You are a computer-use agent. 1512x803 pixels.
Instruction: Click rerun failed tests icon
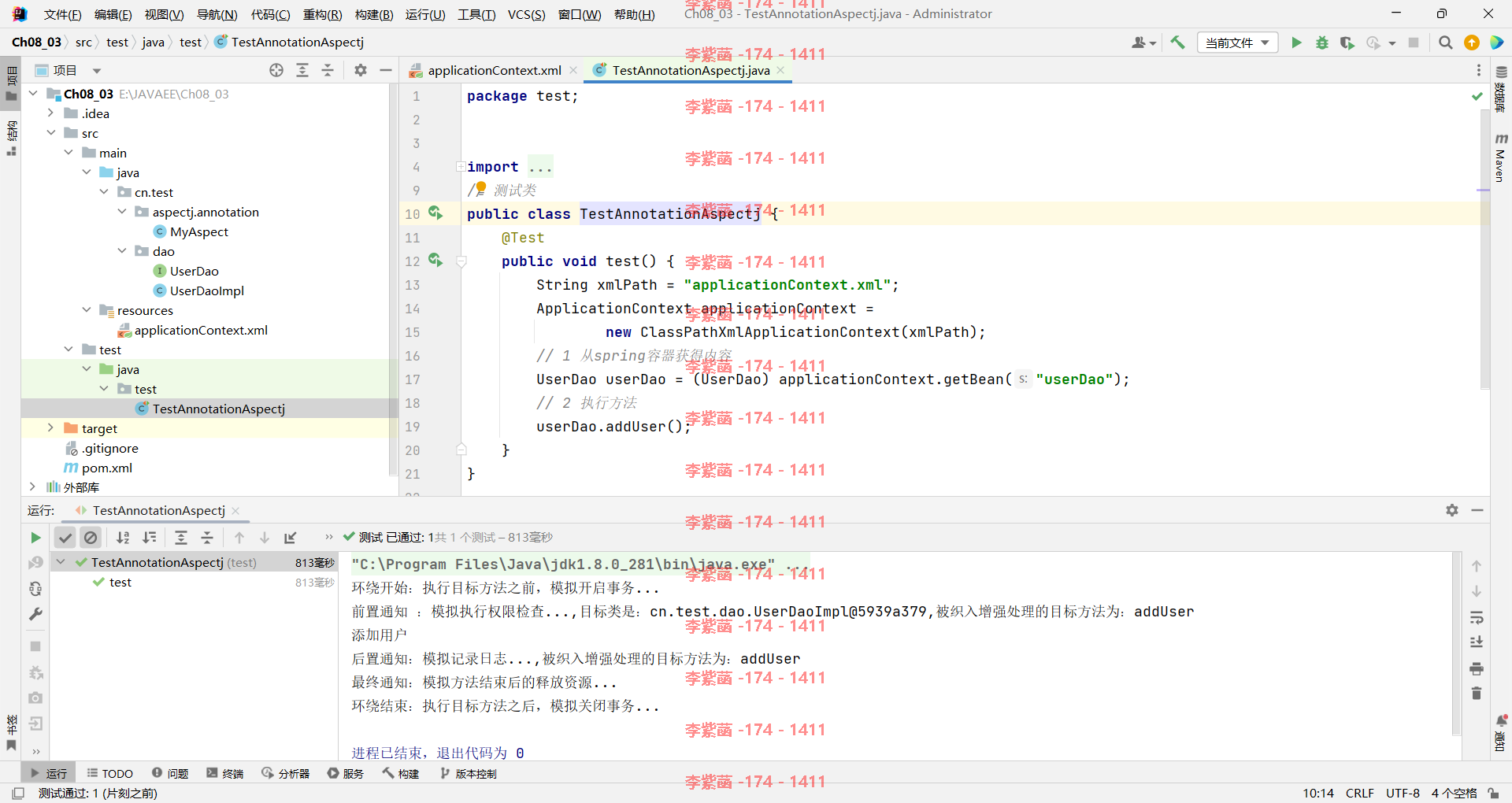click(x=35, y=563)
